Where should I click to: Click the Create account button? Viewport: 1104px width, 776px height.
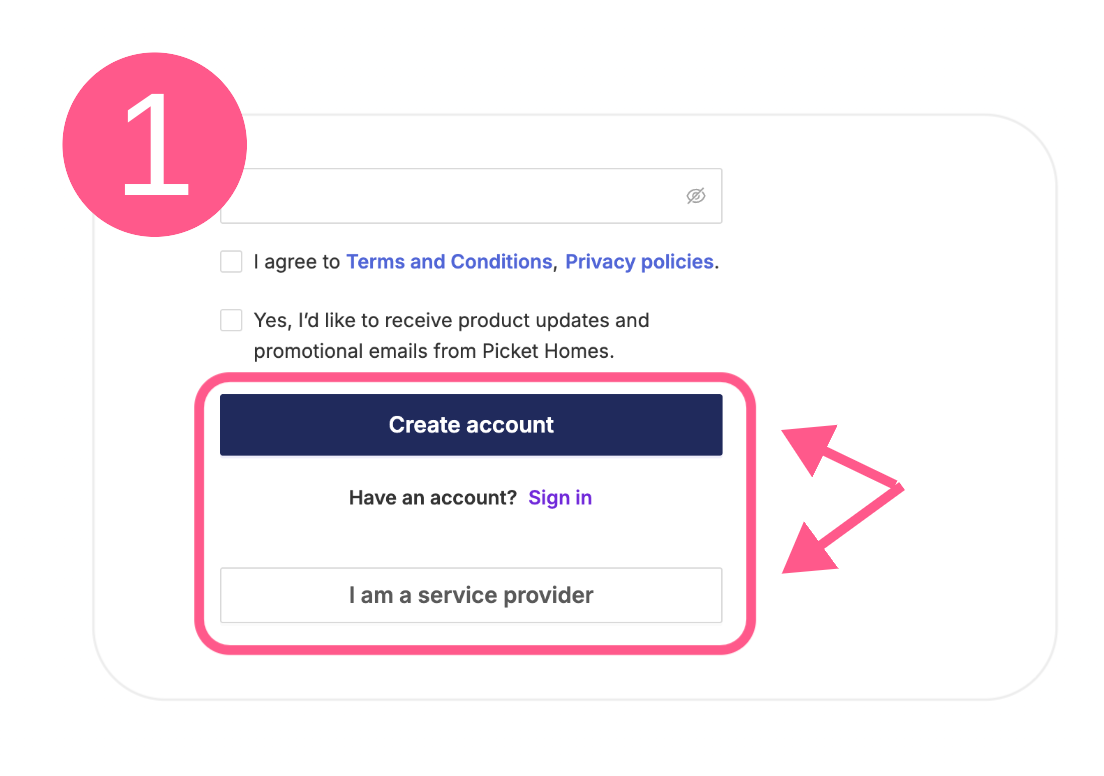[471, 425]
